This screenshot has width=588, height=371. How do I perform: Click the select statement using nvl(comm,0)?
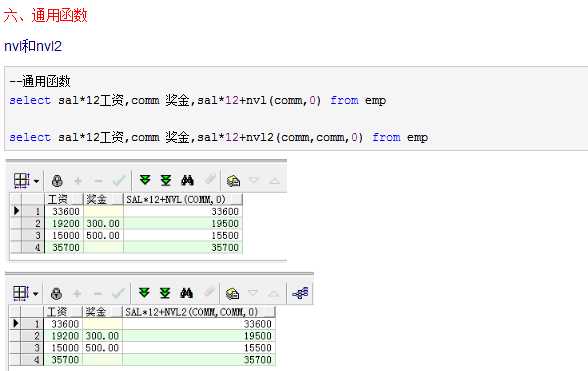[198, 100]
